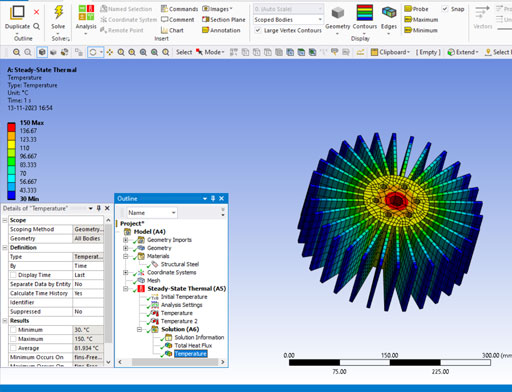Select Temperature 2 boundary condition
Screen dimensions: 512x392
(179, 321)
